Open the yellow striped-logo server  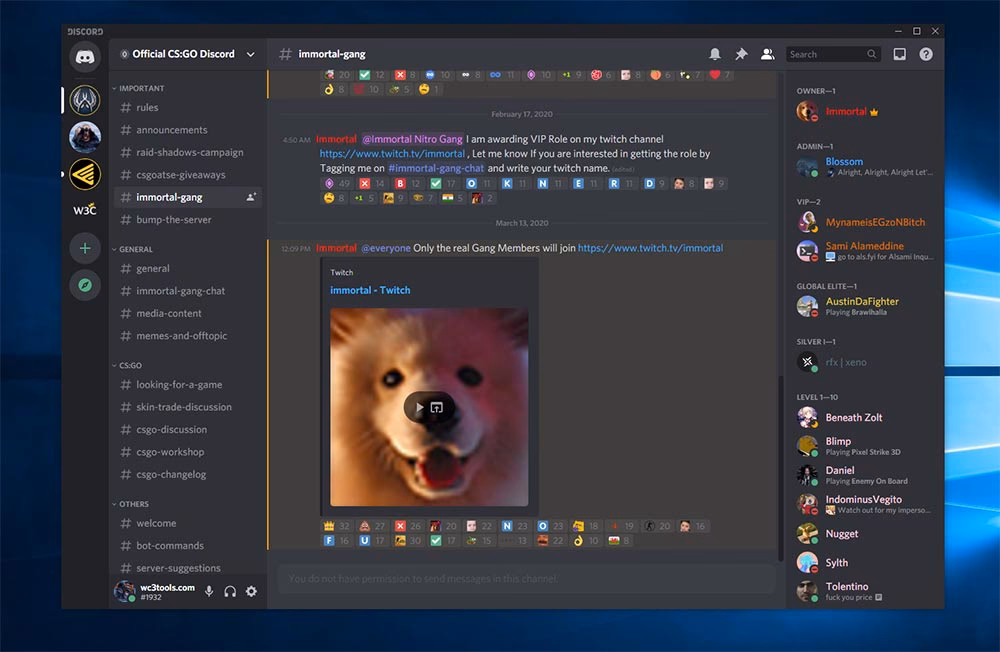coord(85,174)
